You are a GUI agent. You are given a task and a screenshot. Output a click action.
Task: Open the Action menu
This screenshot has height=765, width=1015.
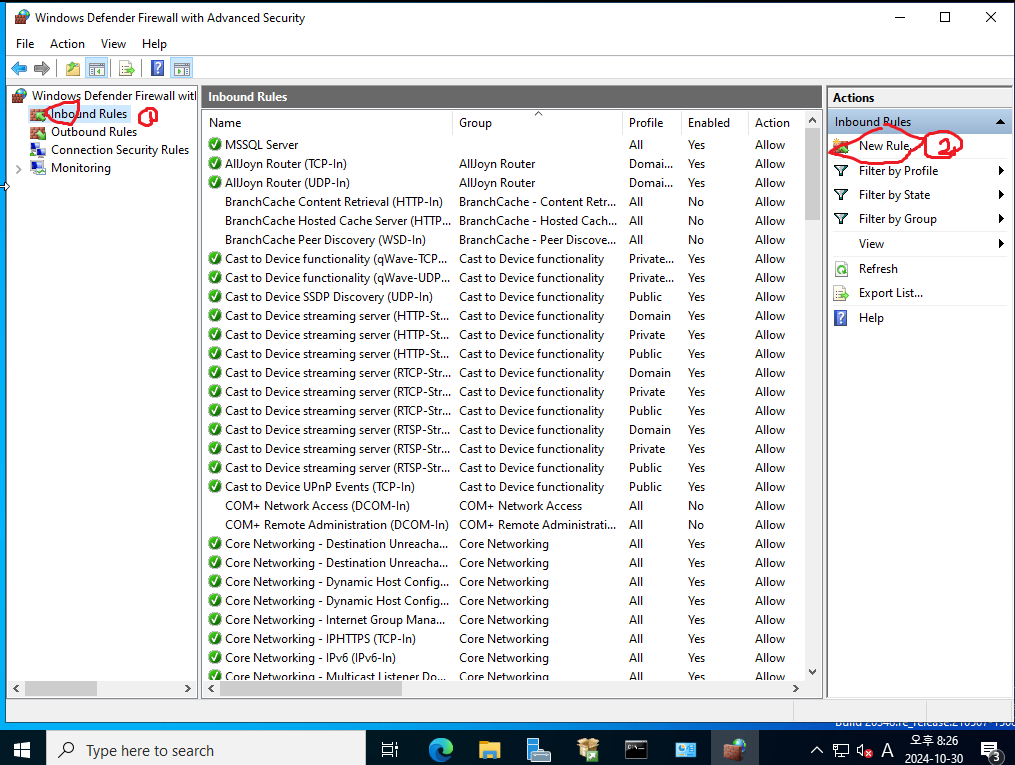[67, 43]
